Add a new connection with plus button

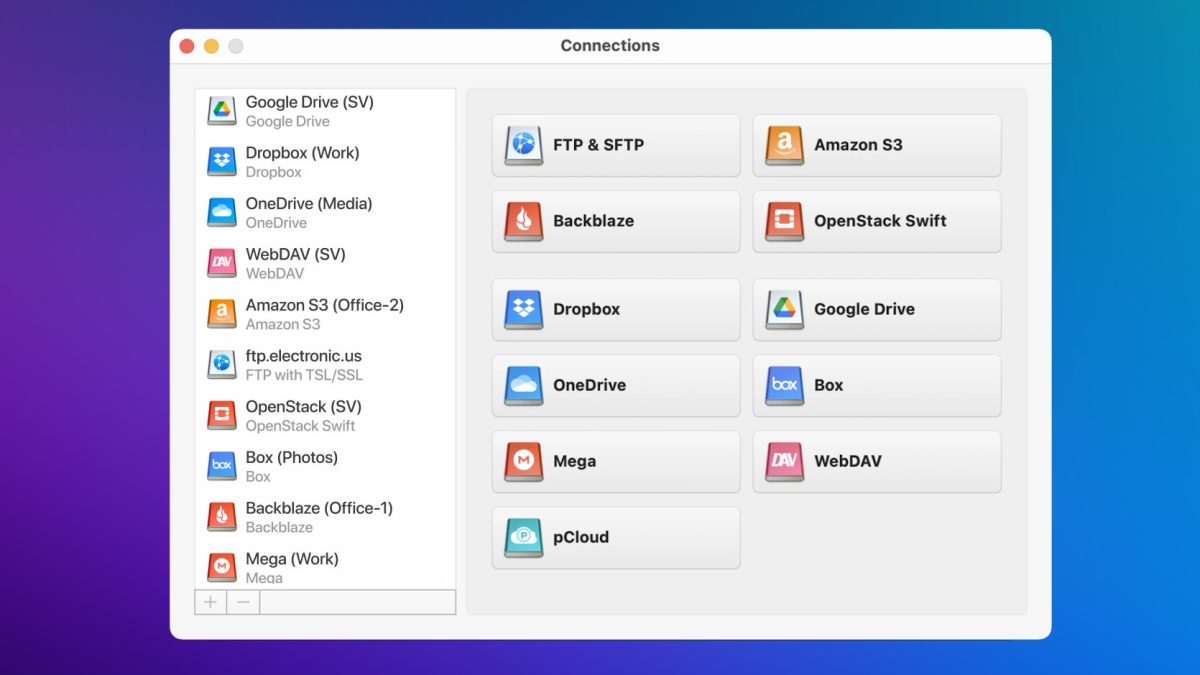pos(211,602)
